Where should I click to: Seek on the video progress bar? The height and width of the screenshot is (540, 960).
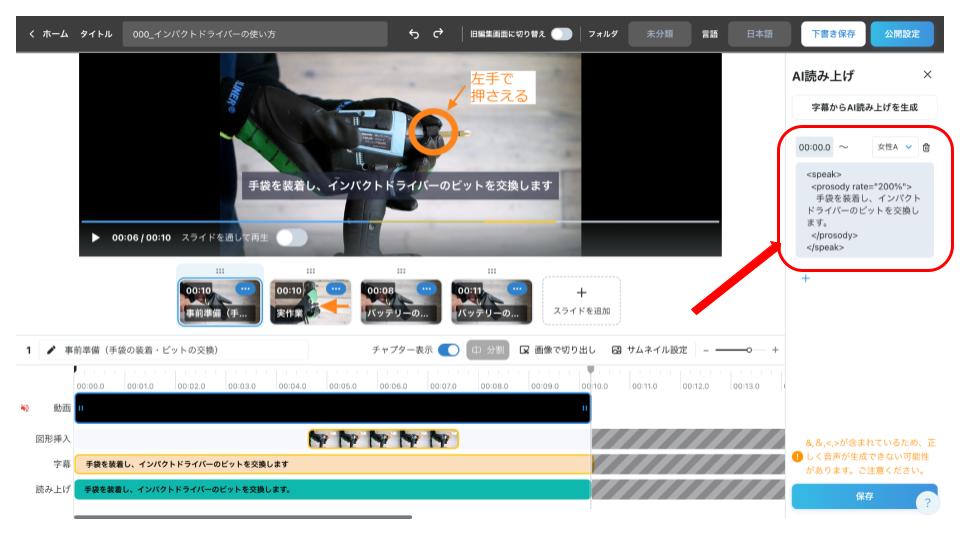400,222
